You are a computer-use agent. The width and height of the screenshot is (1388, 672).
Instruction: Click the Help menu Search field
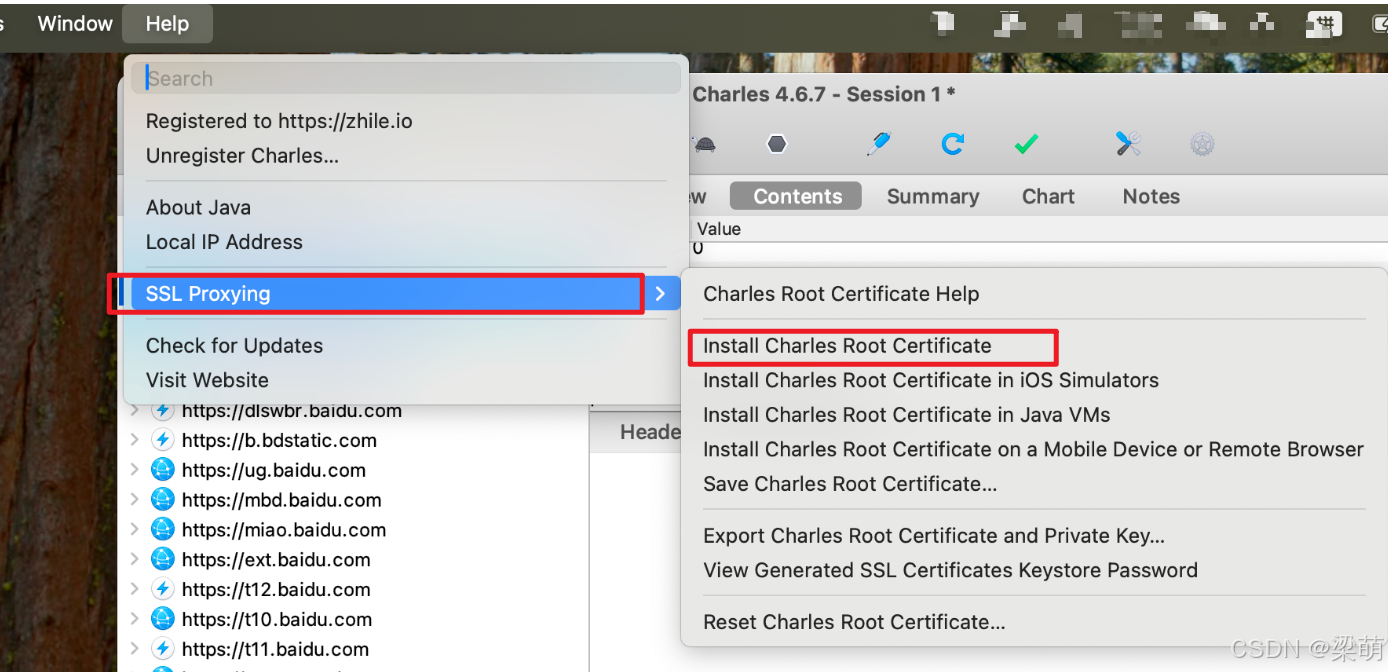[x=406, y=78]
